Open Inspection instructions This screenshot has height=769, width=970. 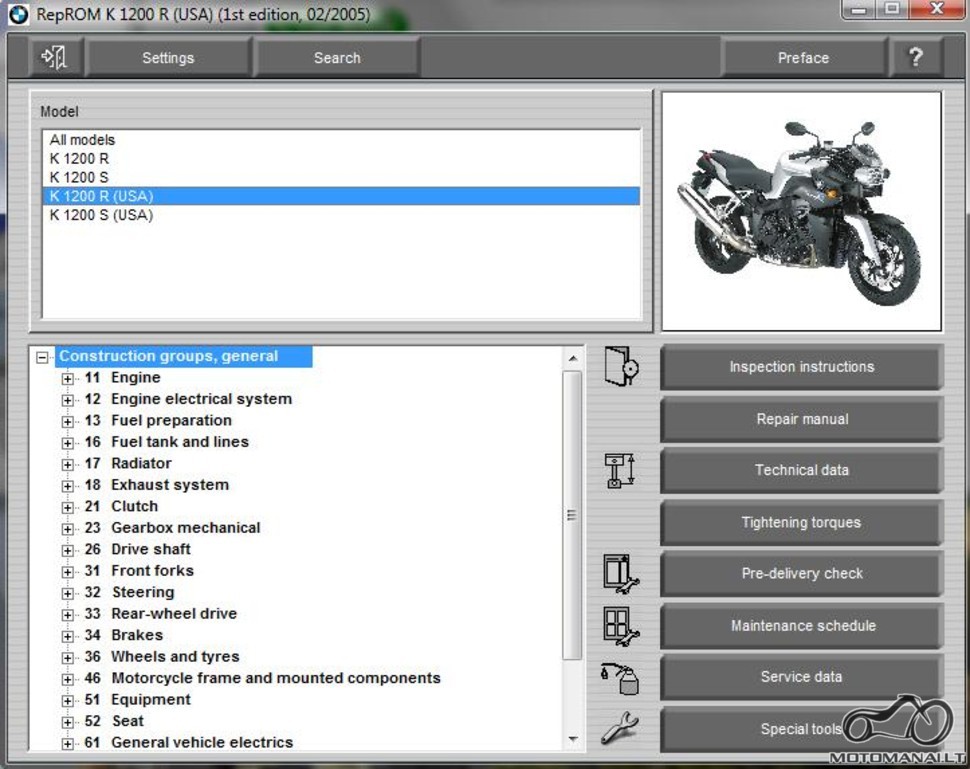pos(801,367)
